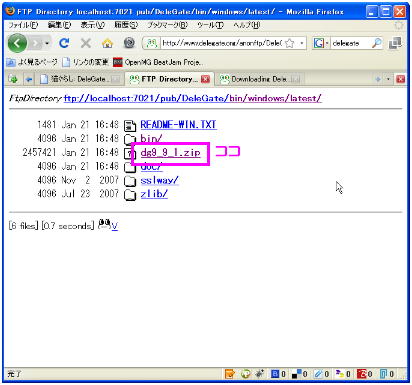Open the zlib/ directory link
412x385 pixels.
click(154, 194)
